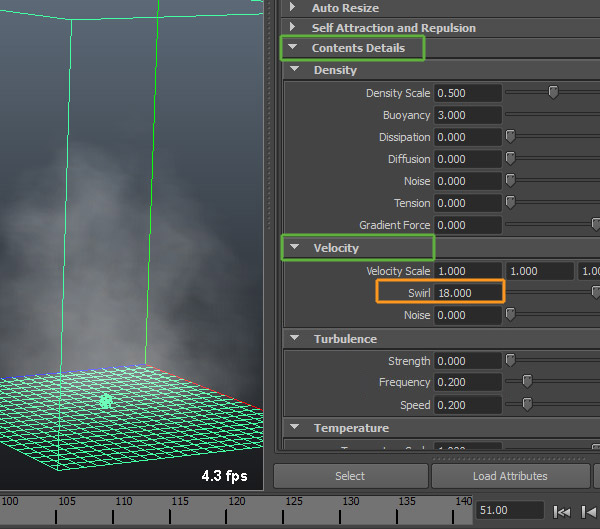The image size is (600, 529).
Task: Collapse the Velocity subsection
Action: (295, 247)
